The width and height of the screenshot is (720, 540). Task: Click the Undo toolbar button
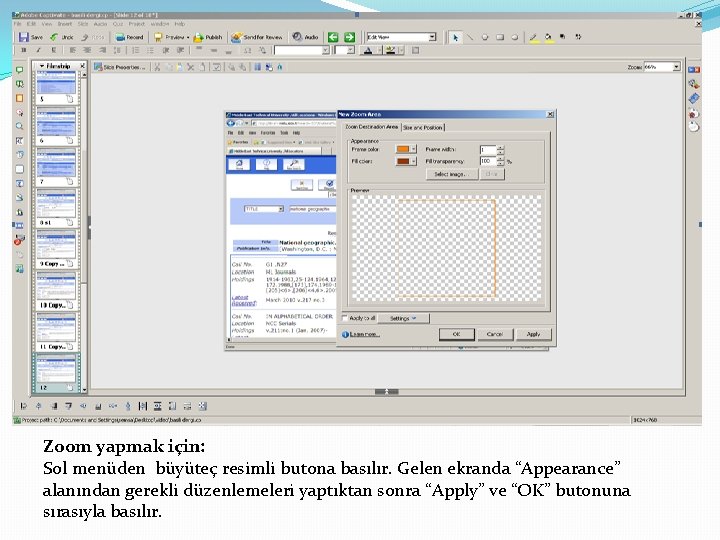(x=62, y=37)
